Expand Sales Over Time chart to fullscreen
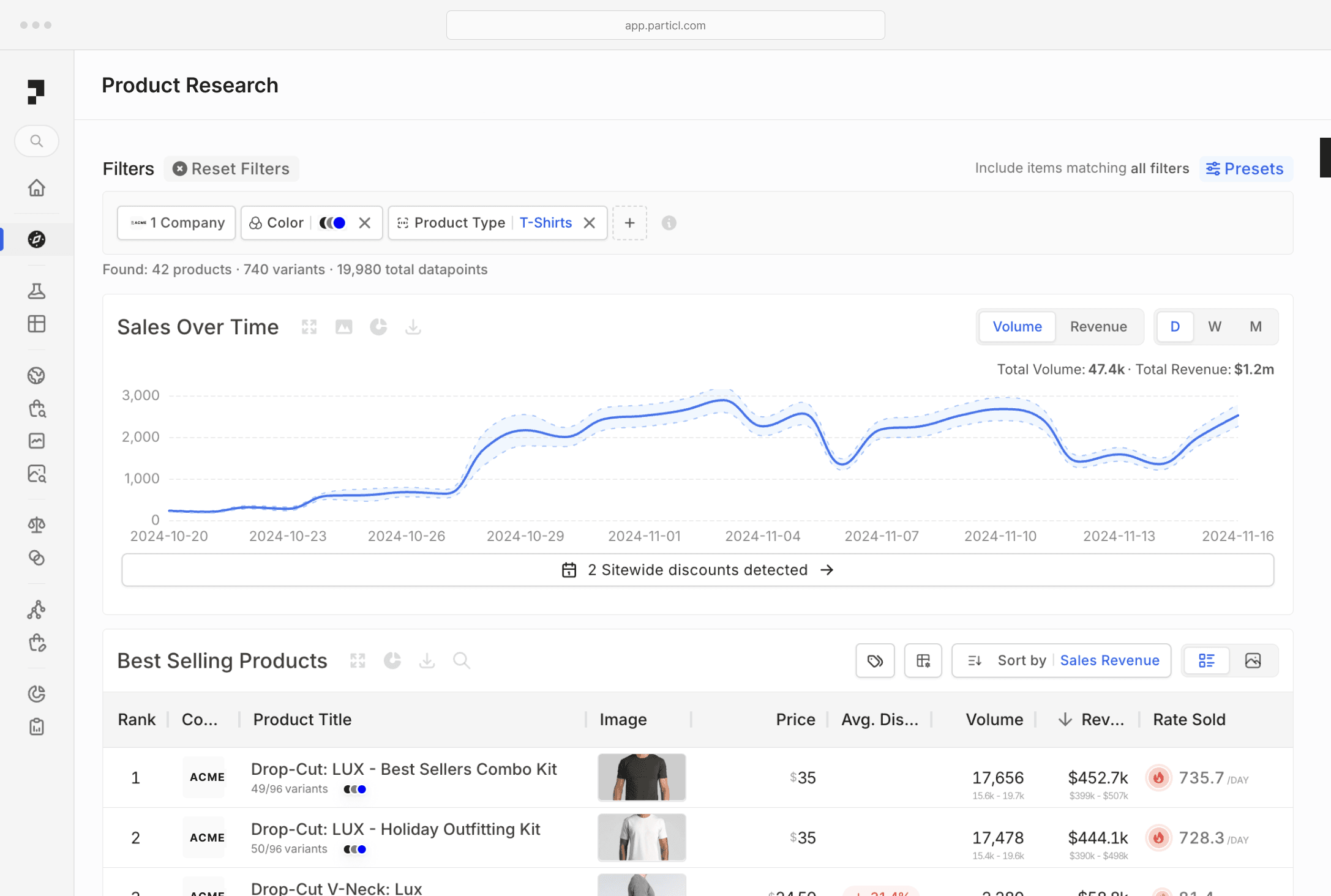 309,327
